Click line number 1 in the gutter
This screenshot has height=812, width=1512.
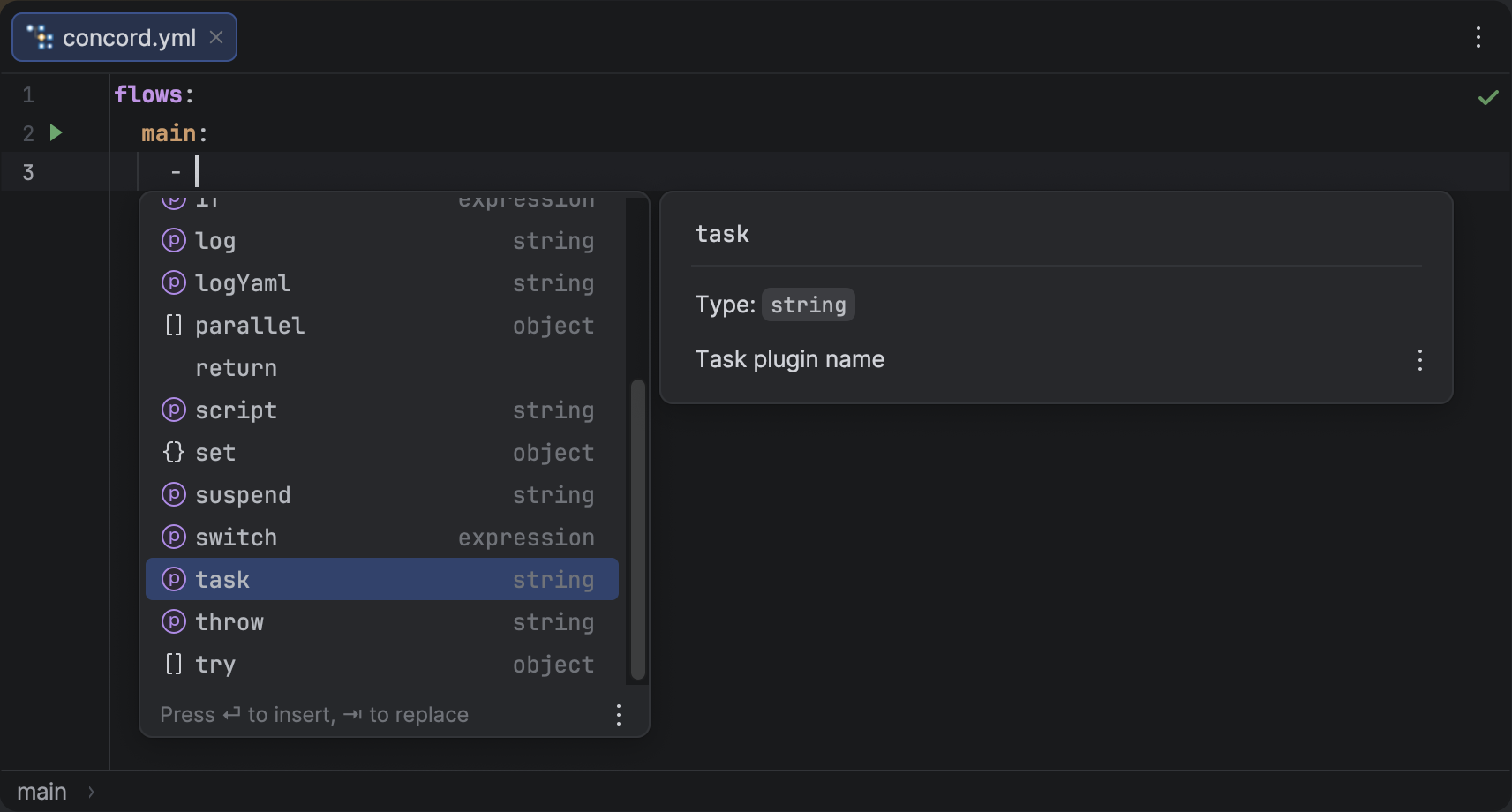pyautogui.click(x=28, y=95)
